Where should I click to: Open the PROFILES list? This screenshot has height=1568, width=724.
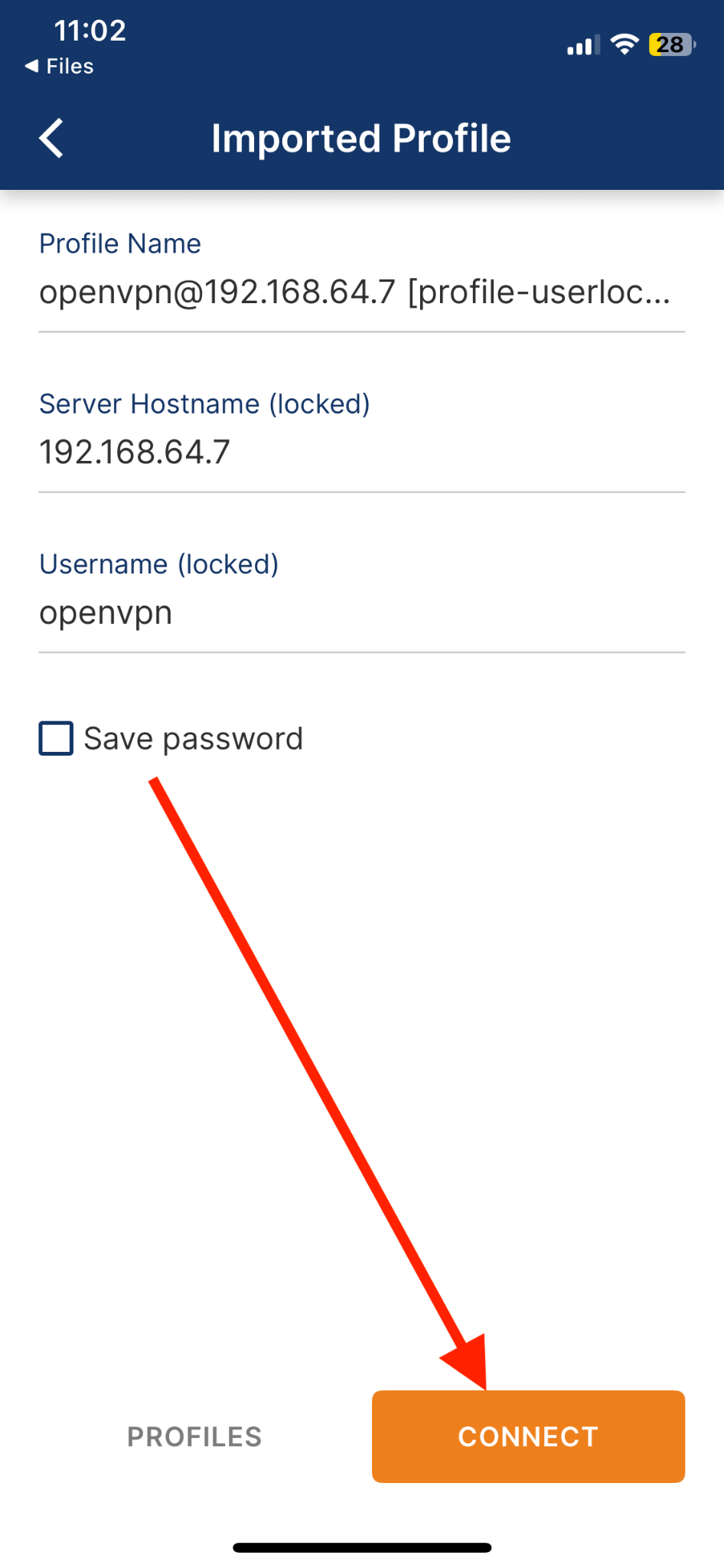(194, 1437)
